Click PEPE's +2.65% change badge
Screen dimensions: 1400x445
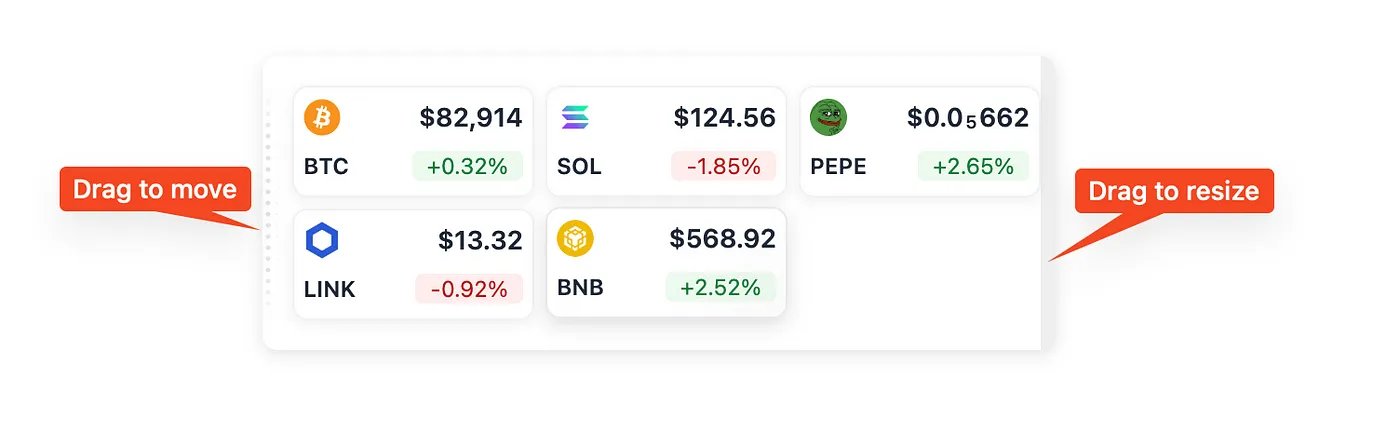click(973, 166)
